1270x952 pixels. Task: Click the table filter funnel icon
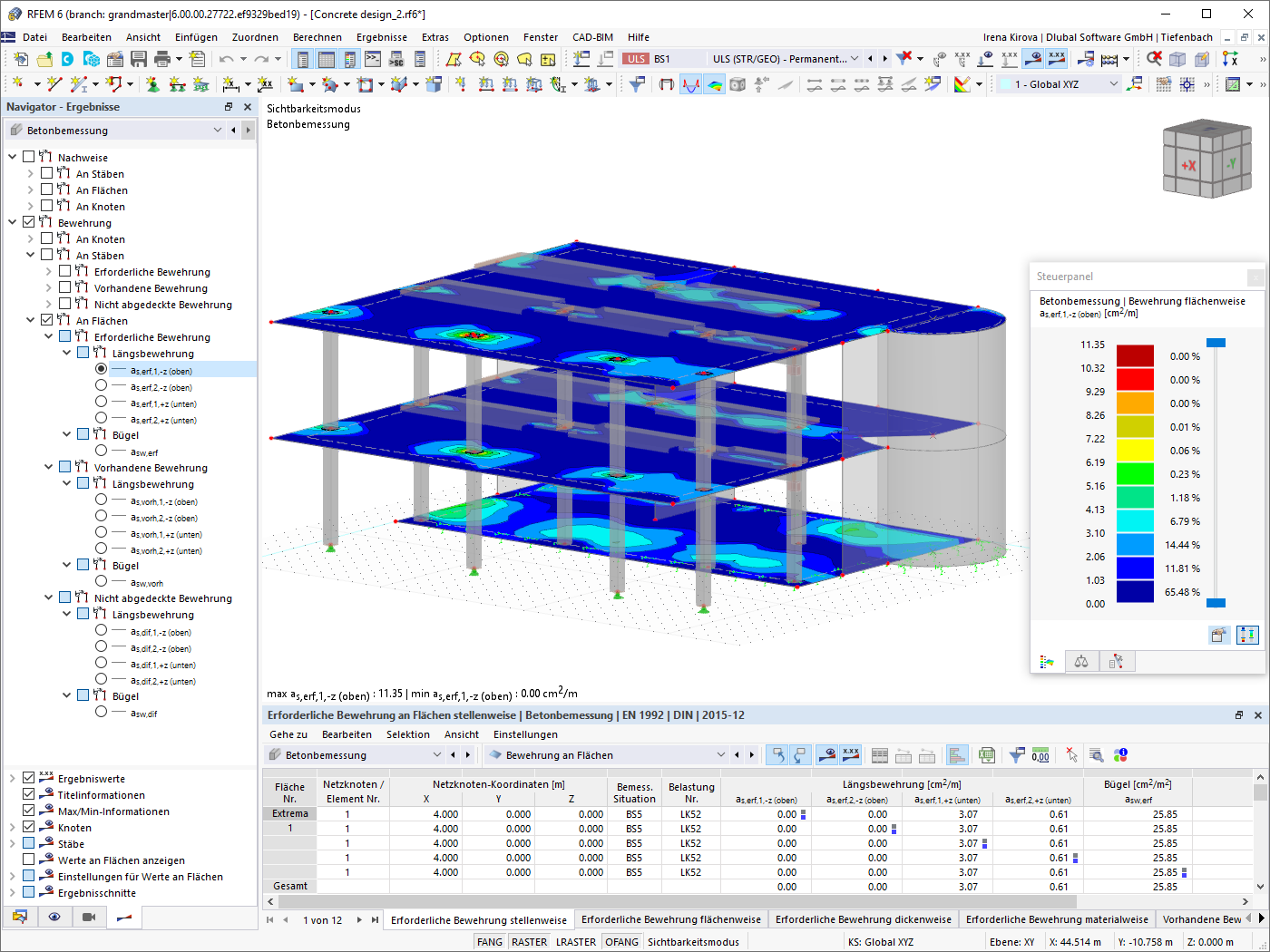pos(1017,755)
